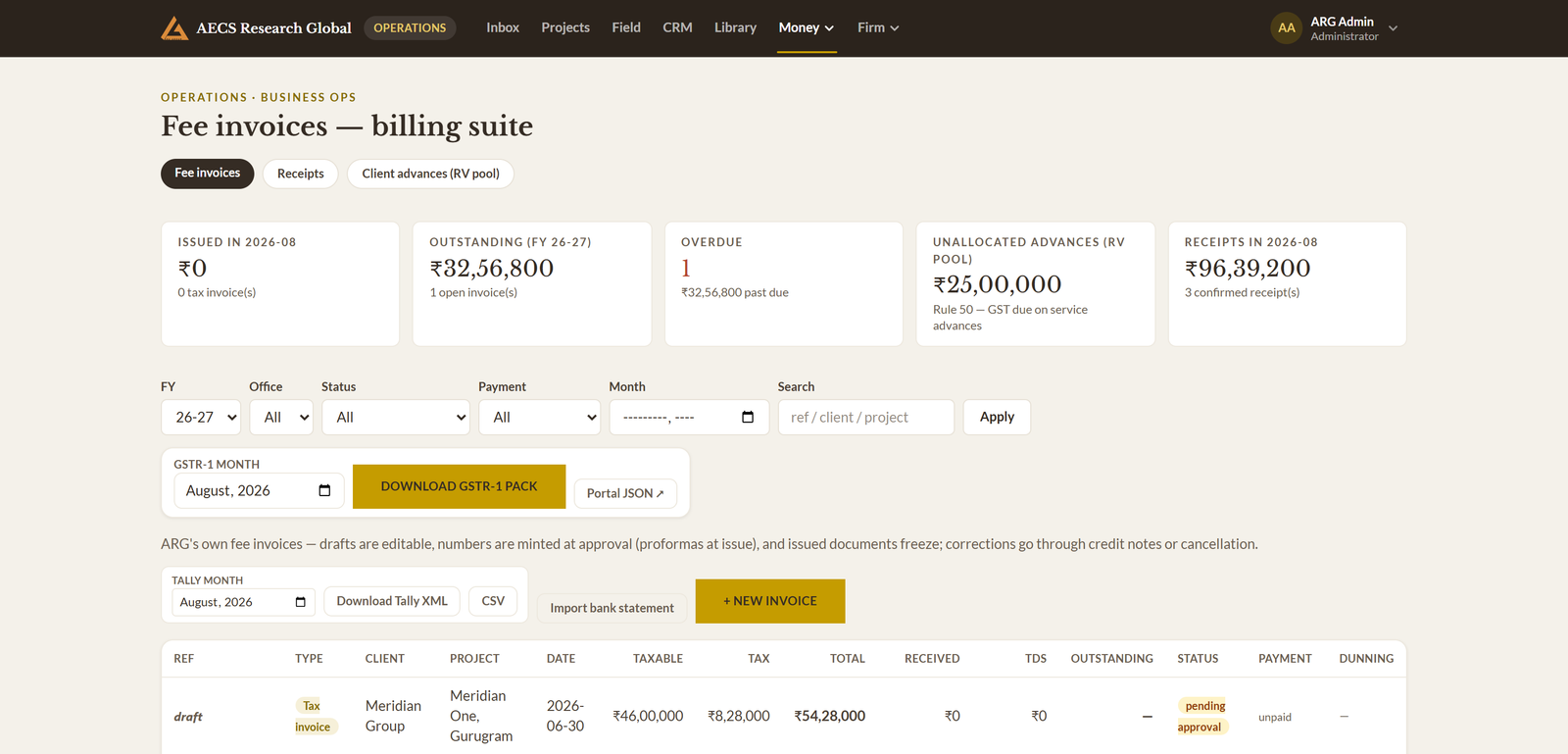Screen dimensions: 1568x754
Task: Click the Unallocated advances ₹25,00,000 card
Action: pyautogui.click(x=1036, y=284)
